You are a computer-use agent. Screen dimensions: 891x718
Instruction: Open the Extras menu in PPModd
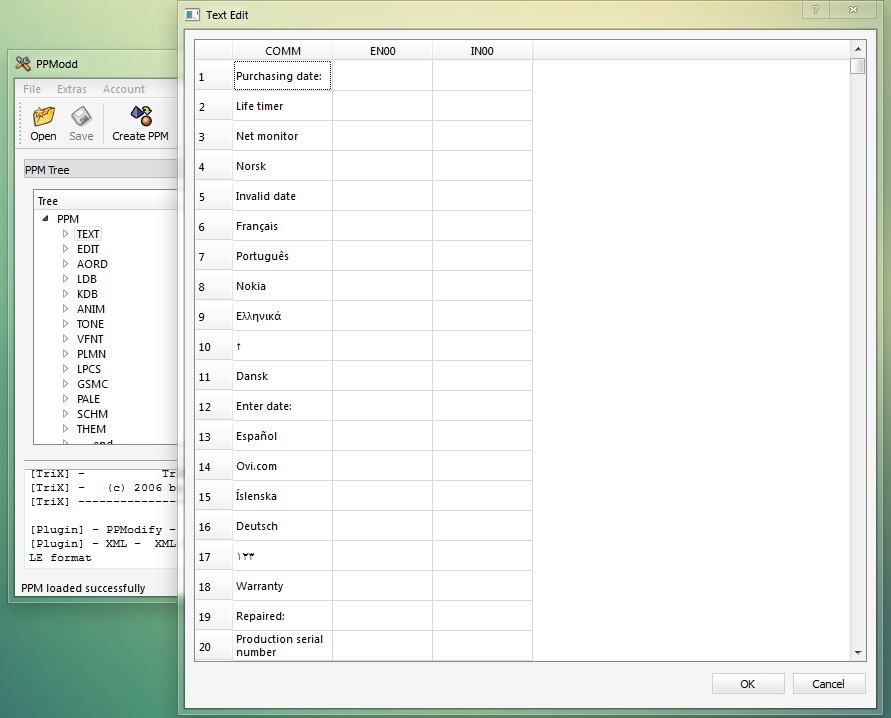click(72, 89)
